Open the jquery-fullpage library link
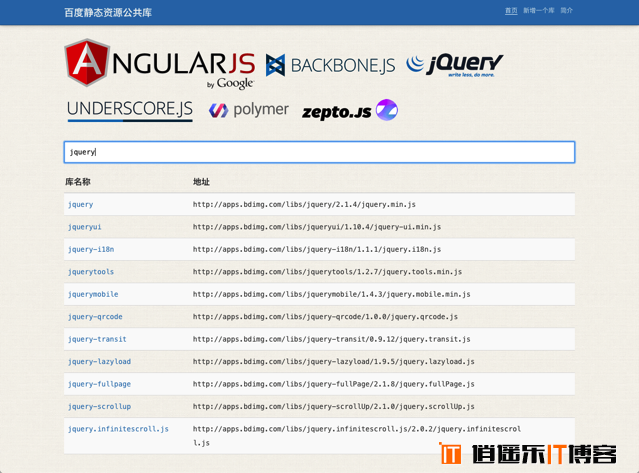 99,384
